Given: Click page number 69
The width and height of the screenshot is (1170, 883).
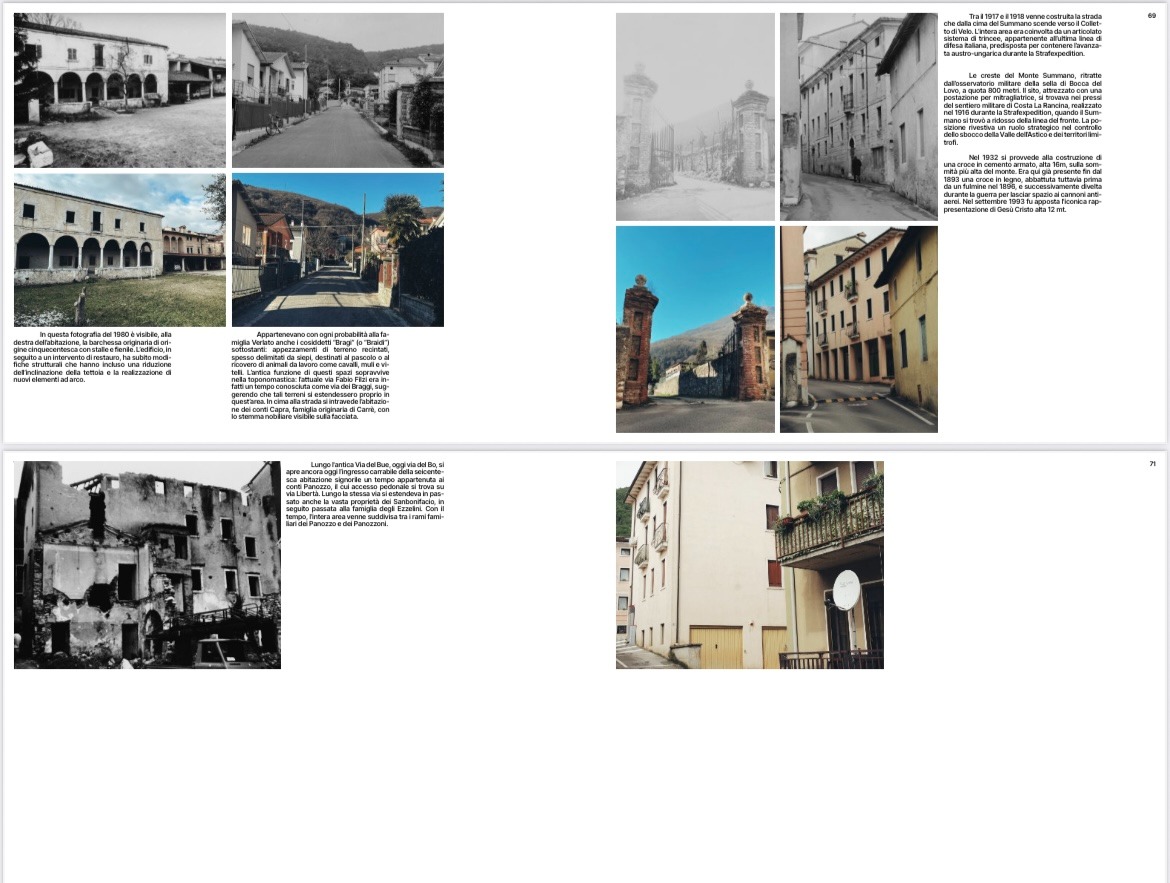Looking at the screenshot, I should (x=1151, y=15).
